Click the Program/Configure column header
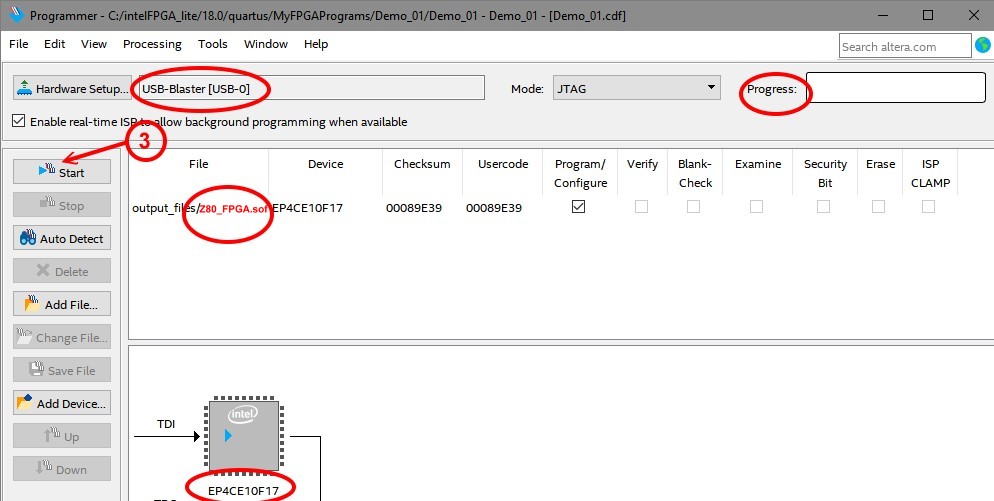This screenshot has width=994, height=501. click(580, 173)
